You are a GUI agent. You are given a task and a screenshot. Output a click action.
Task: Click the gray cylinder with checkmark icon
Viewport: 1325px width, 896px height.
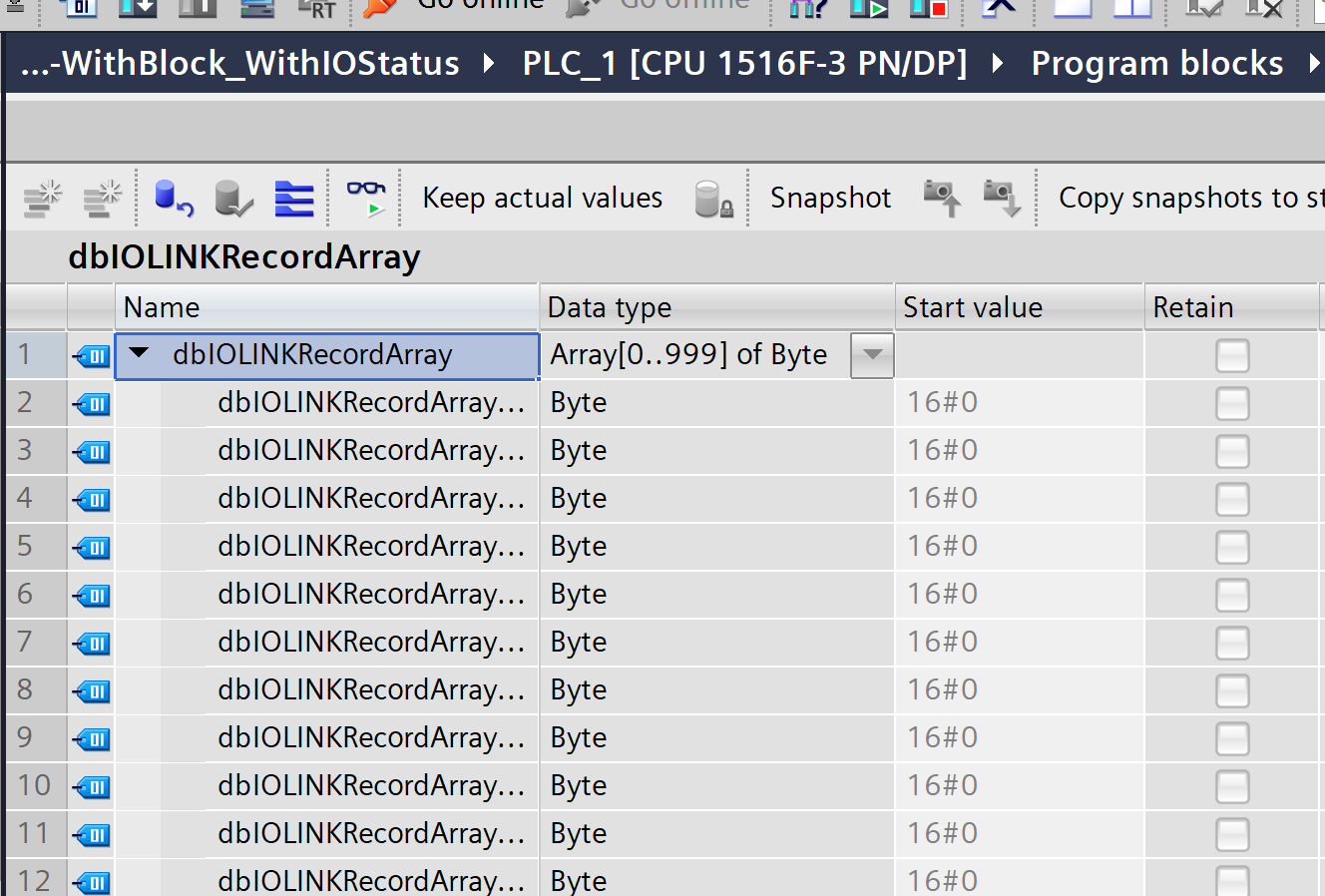[233, 199]
